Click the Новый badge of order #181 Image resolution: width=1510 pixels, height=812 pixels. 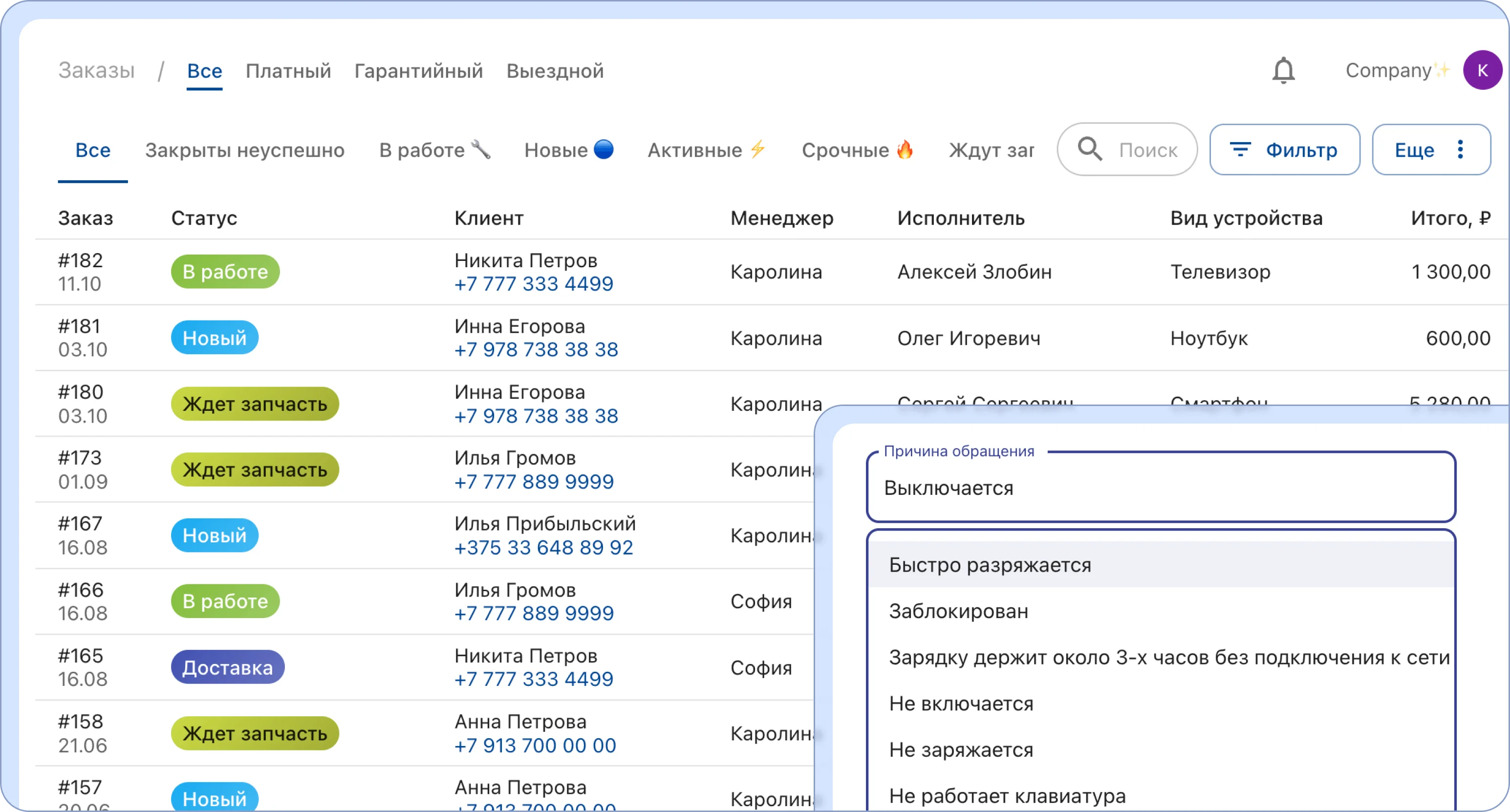point(215,338)
